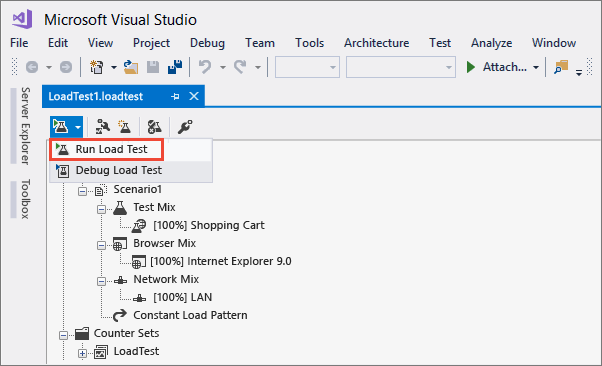
Task: Click the Visual Studio logo icon
Action: [x=22, y=19]
